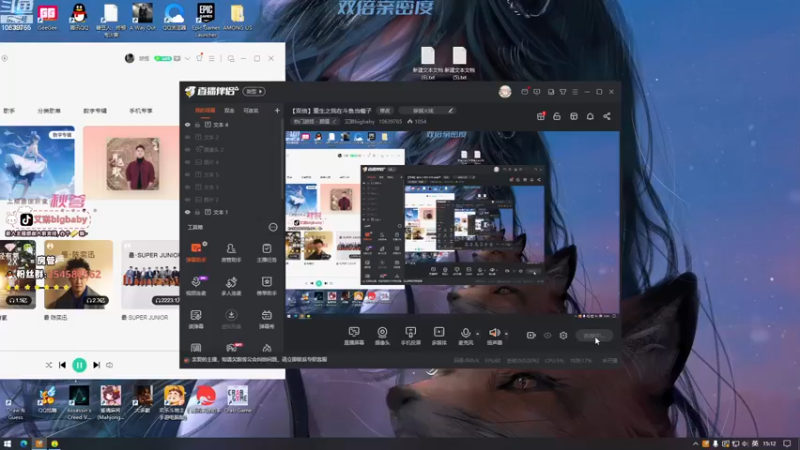Viewport: 800px width, 450px height.
Task: Switch to the third scene tab
Action: [251, 111]
